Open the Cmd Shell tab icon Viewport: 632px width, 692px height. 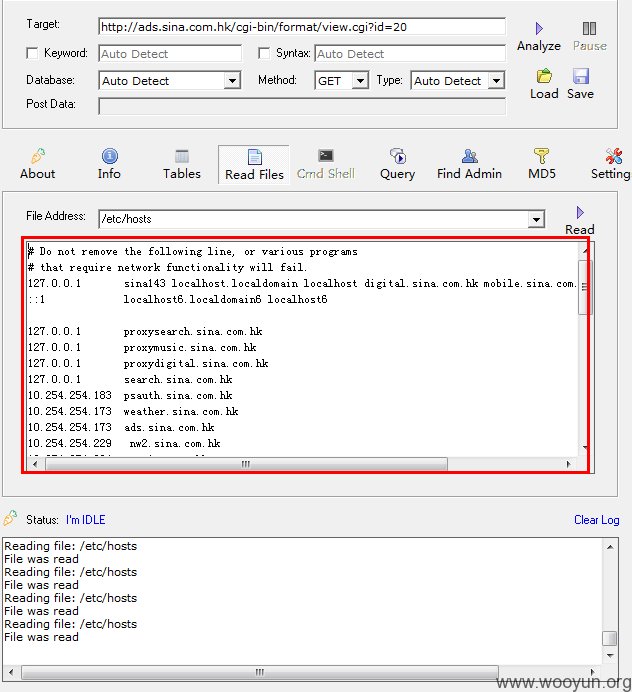point(326,155)
